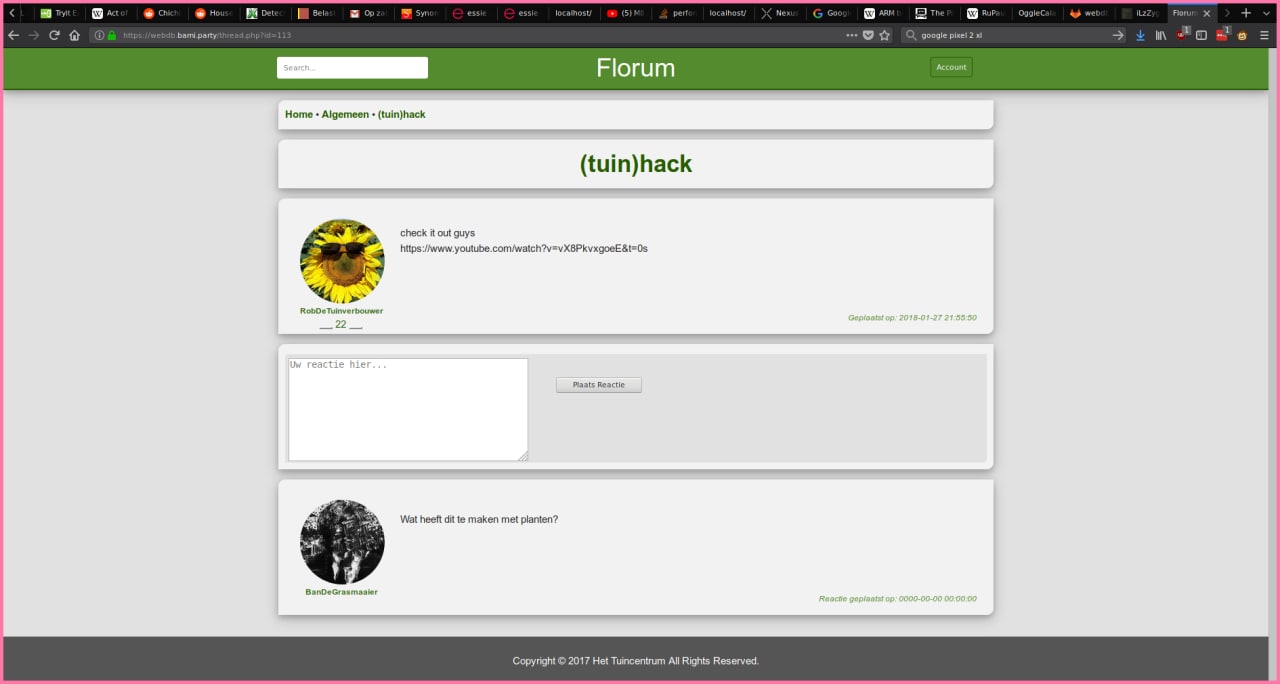Click RobDeTuinverbouwer's sunflower avatar

point(342,261)
